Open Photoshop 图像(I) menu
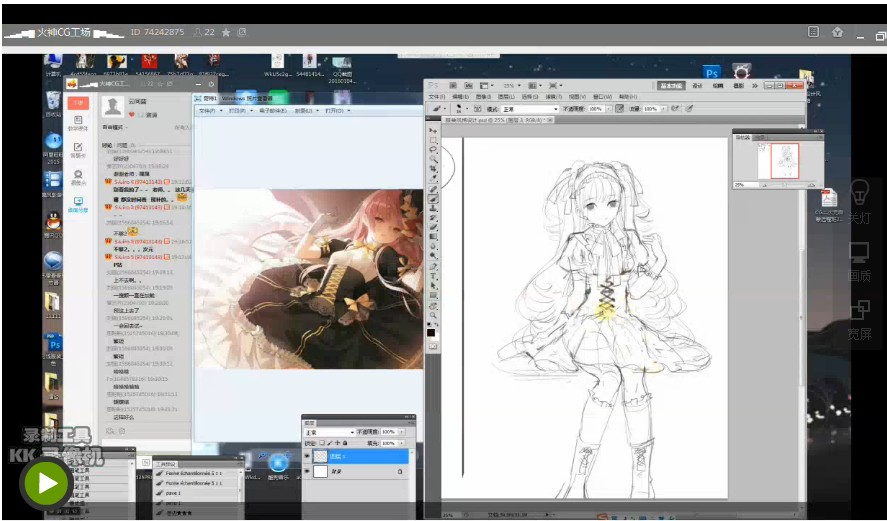 [x=484, y=97]
